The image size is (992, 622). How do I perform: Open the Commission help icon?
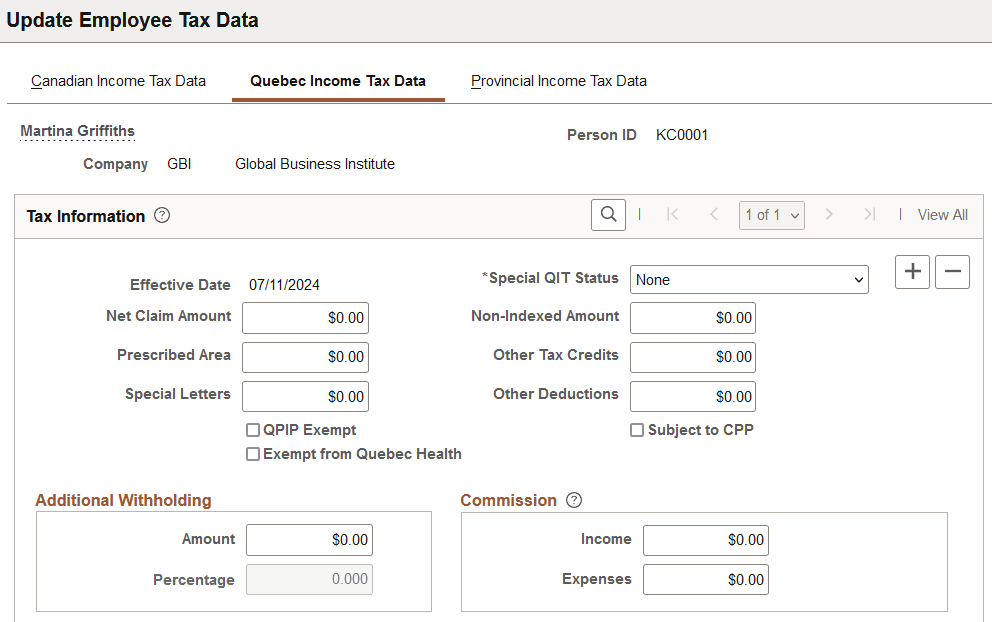click(x=575, y=500)
